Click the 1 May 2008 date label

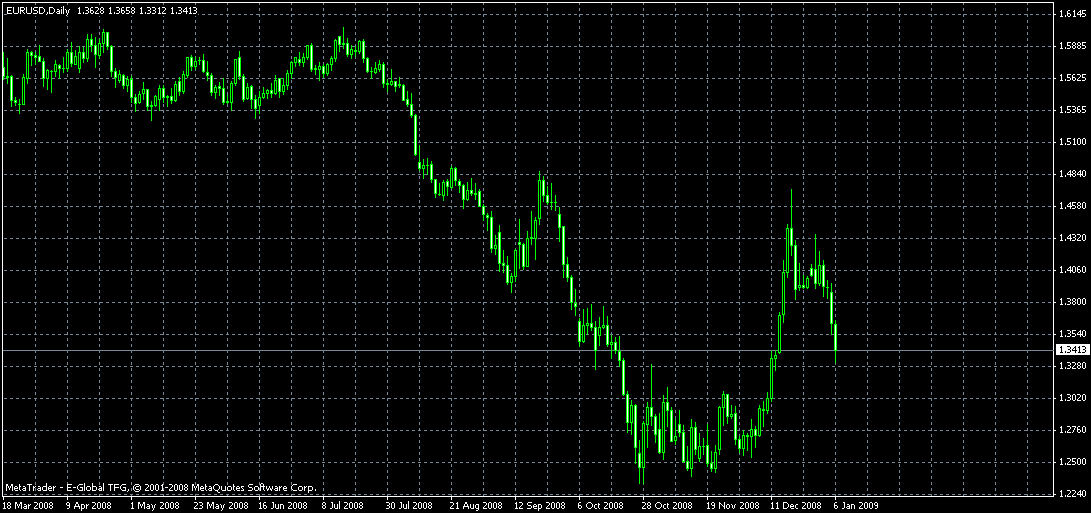[x=154, y=506]
